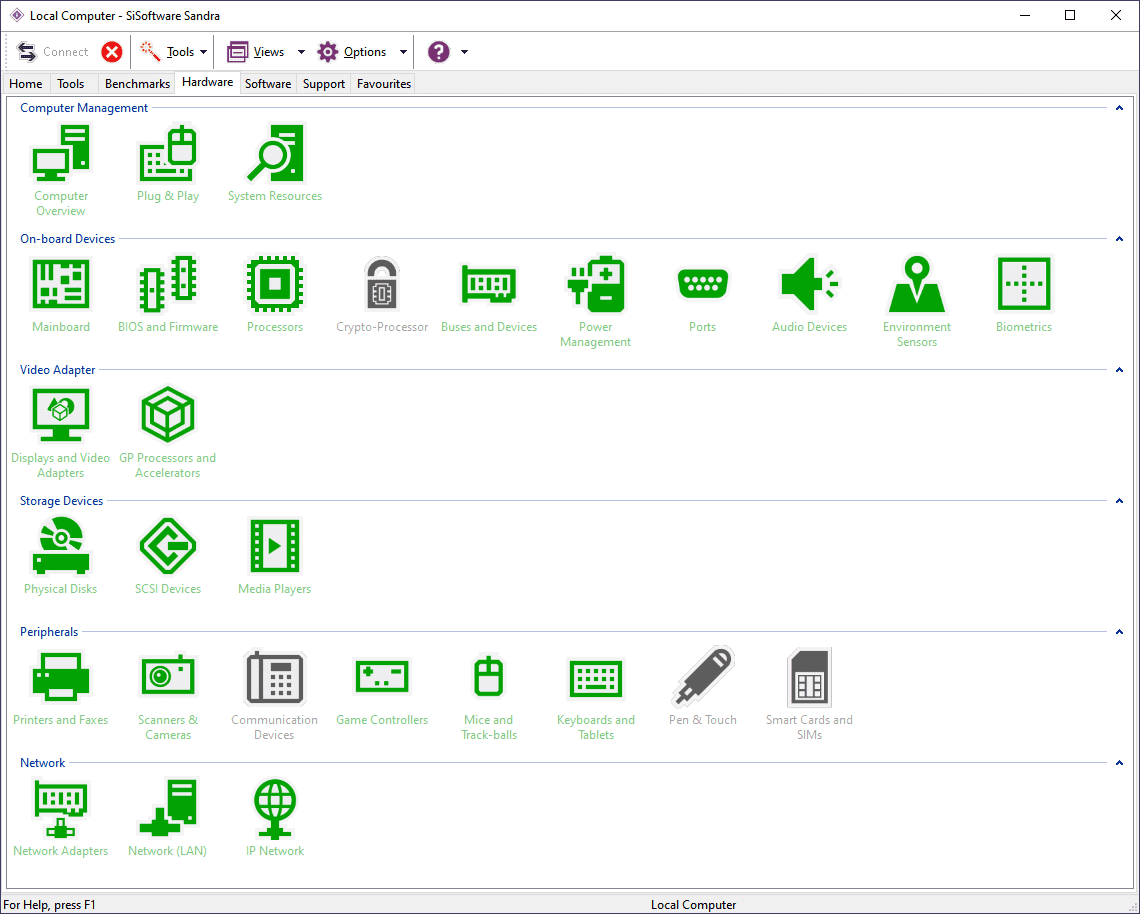Collapse the Storage Devices section
The image size is (1140, 914).
[1120, 500]
